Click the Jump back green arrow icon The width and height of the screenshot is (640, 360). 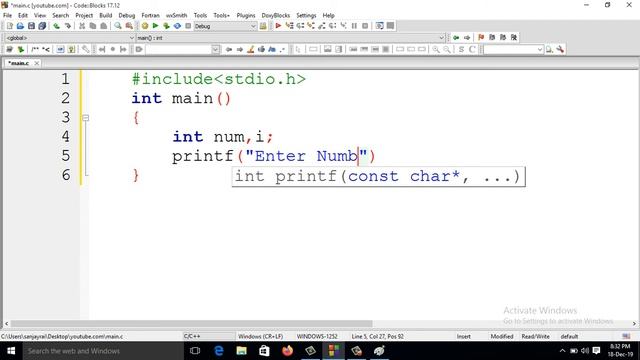456,38
